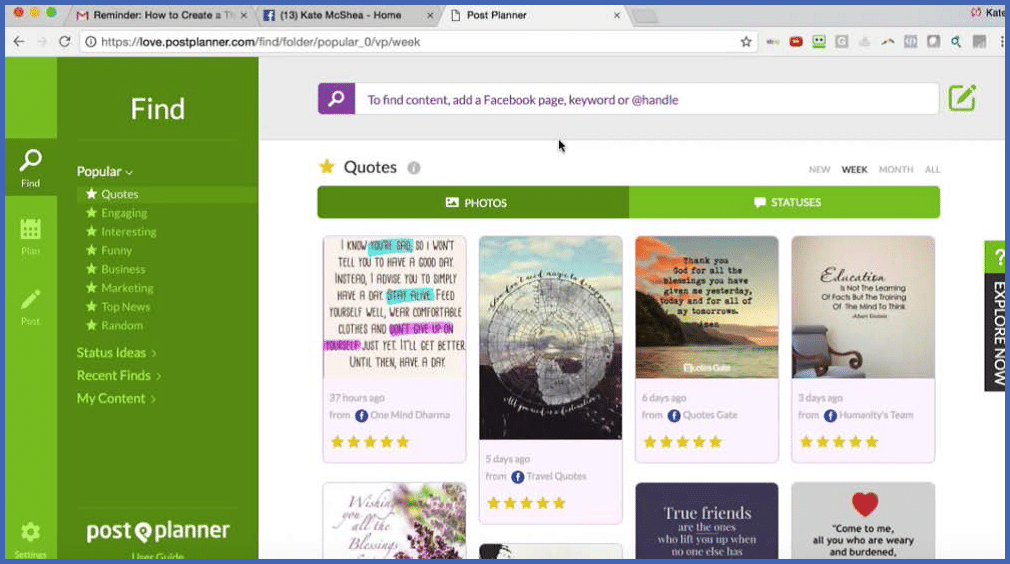Filter results by NEW
The image size is (1010, 564).
pos(819,170)
